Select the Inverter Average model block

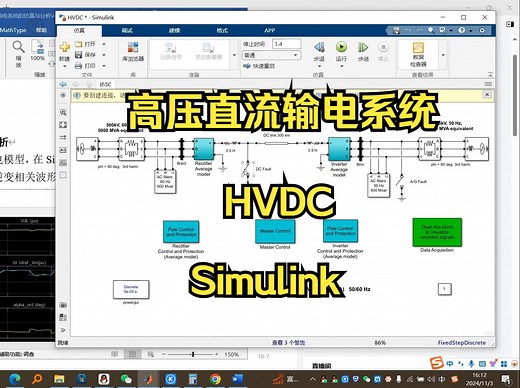pyautogui.click(x=339, y=149)
